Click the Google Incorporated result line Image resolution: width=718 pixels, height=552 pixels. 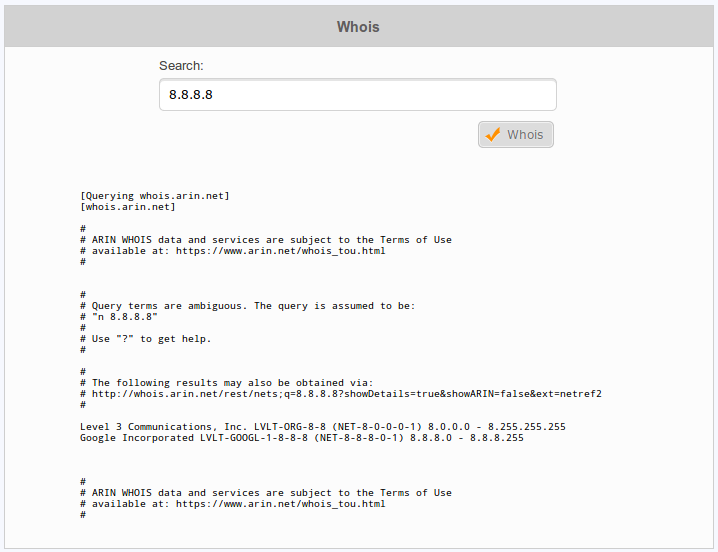[302, 437]
